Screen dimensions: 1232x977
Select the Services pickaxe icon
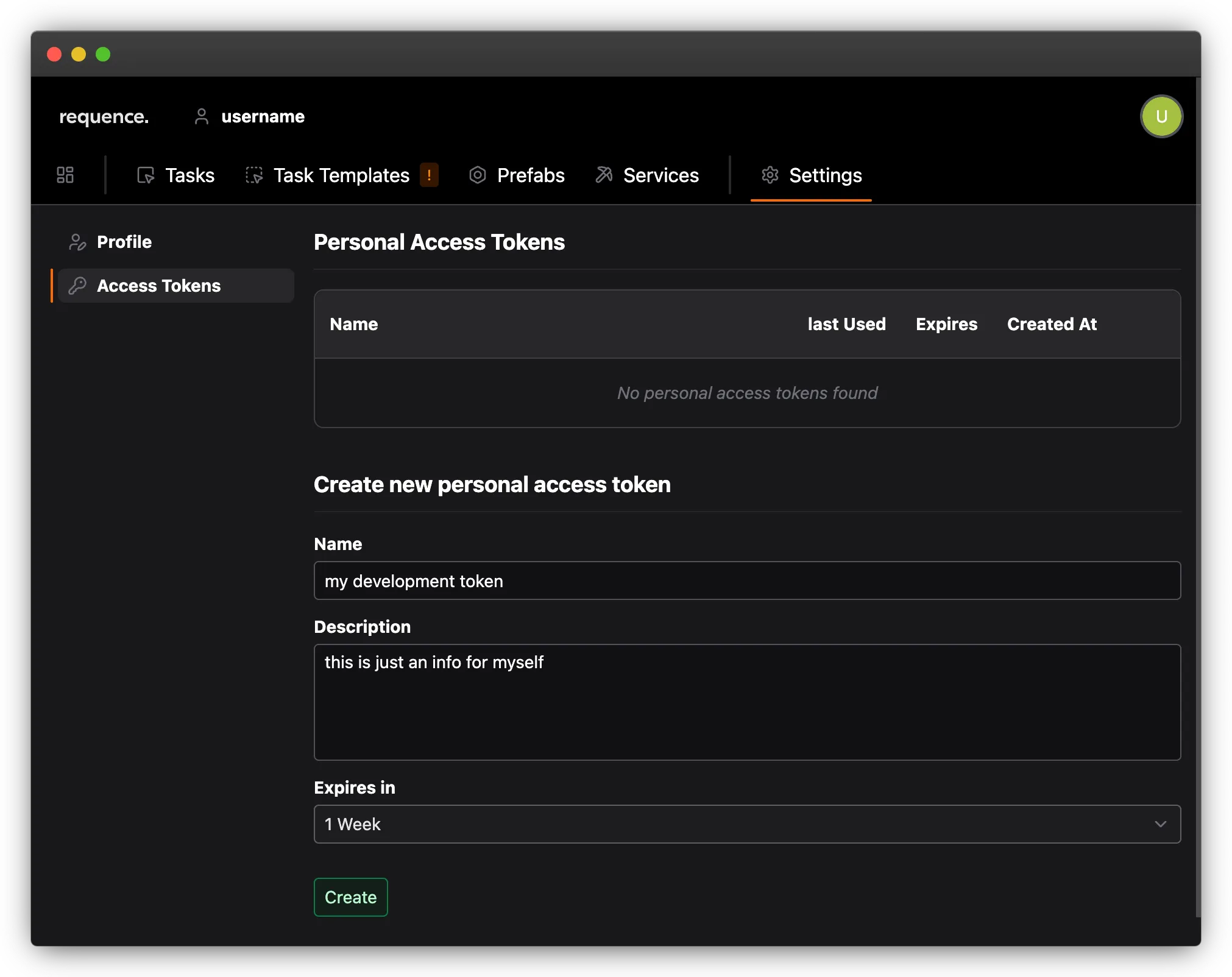point(603,175)
